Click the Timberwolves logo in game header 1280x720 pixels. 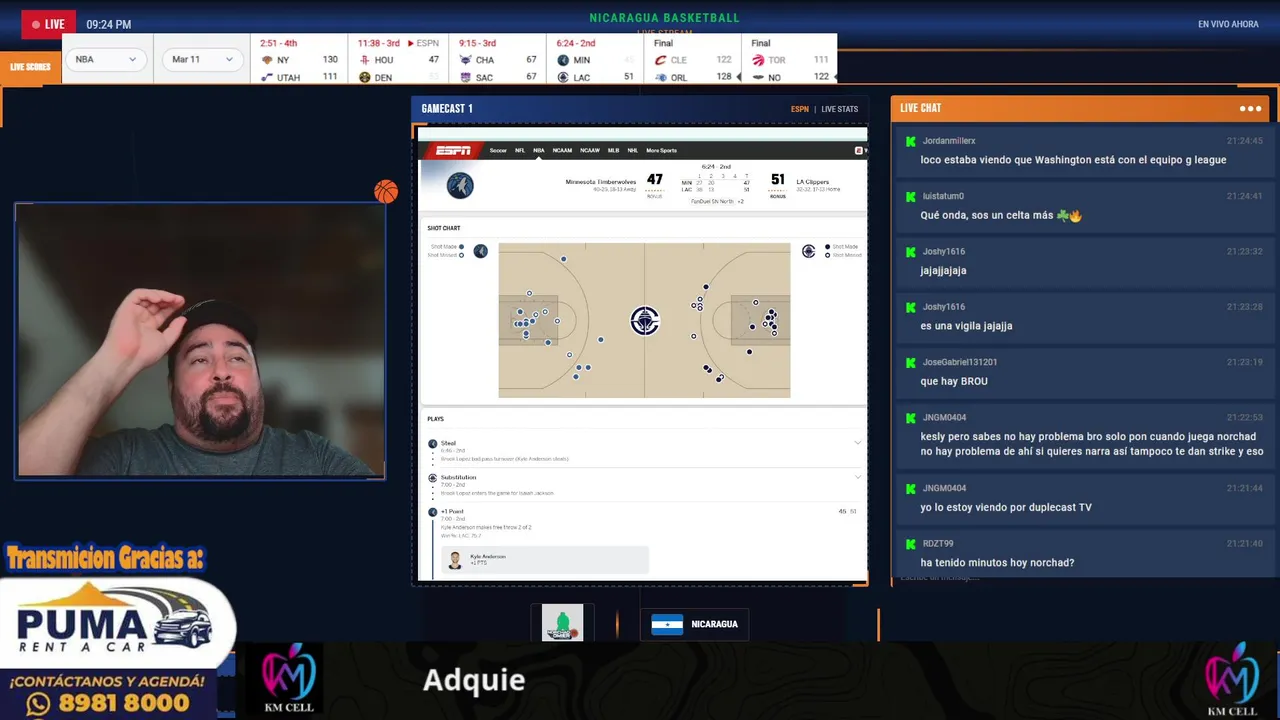click(459, 185)
